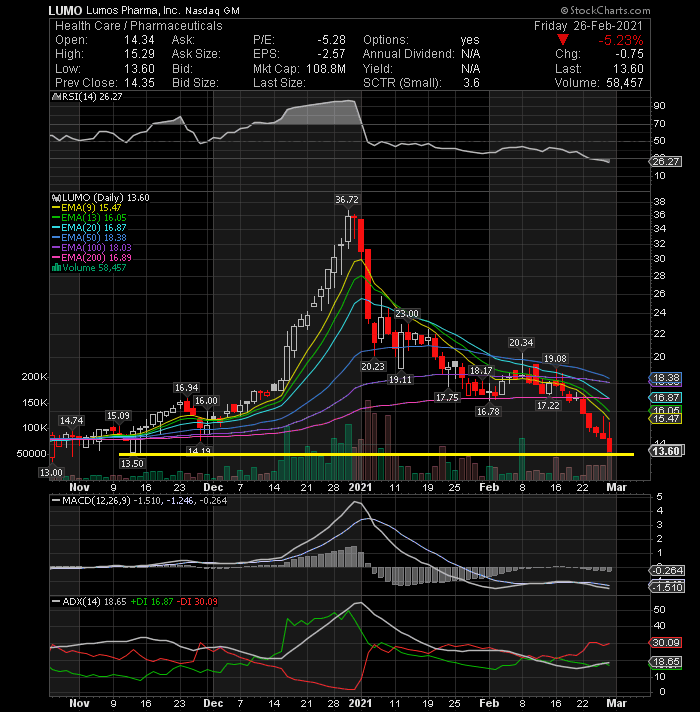The image size is (700, 712).
Task: Click the green Volume bars legend icon
Action: coord(56,268)
